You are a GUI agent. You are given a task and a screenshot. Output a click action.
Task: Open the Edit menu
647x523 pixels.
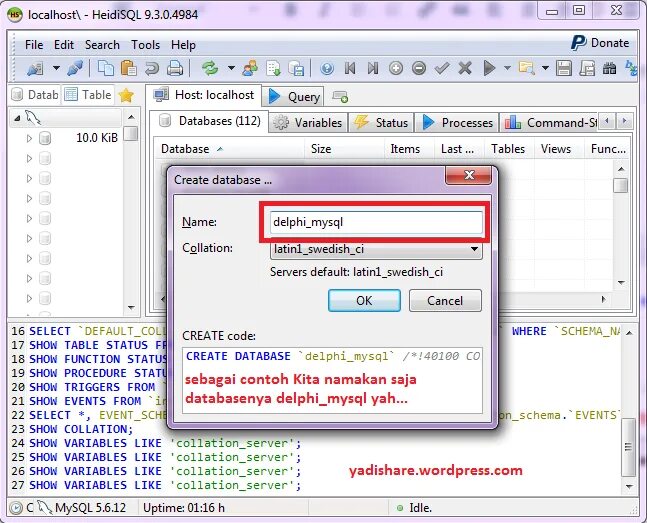coord(64,45)
